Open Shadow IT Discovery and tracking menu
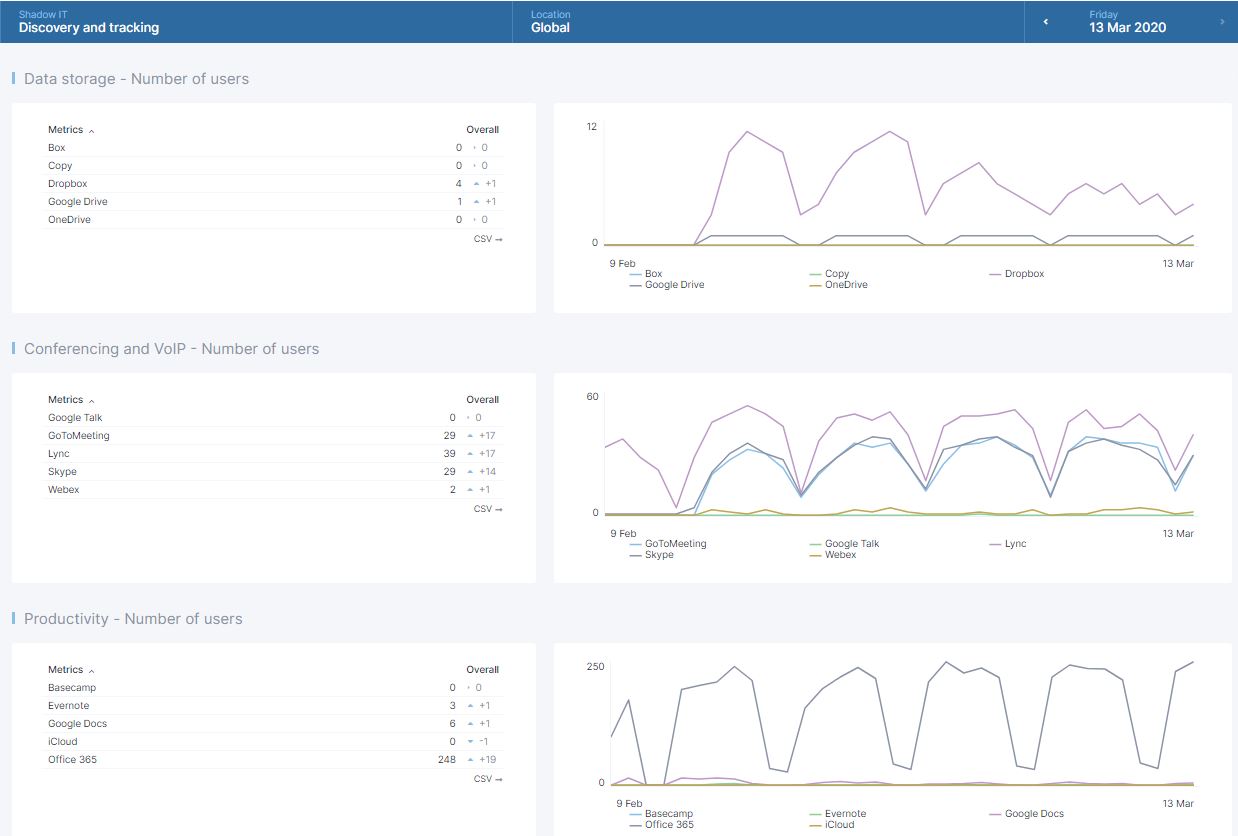 pos(89,22)
